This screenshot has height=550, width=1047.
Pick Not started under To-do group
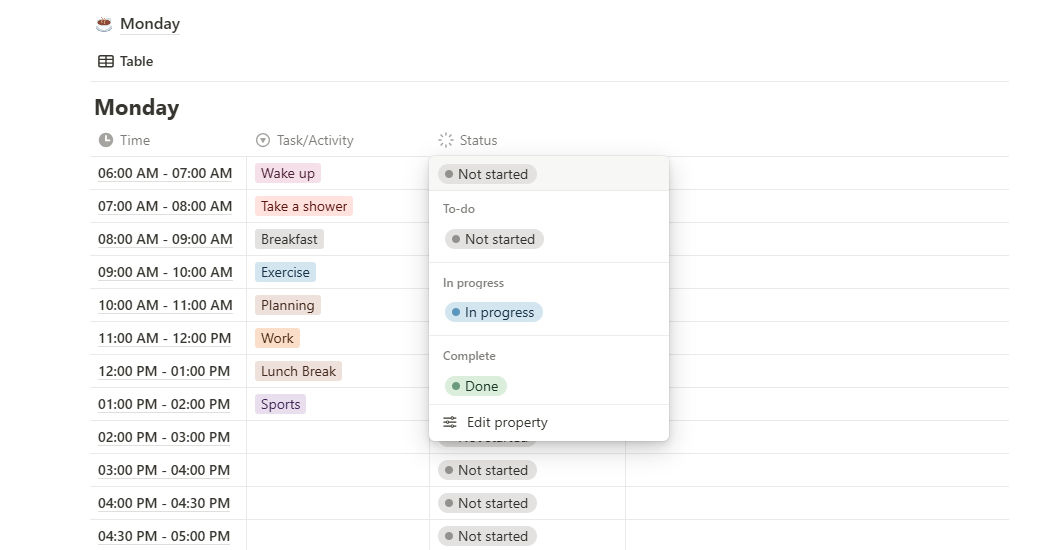[494, 239]
